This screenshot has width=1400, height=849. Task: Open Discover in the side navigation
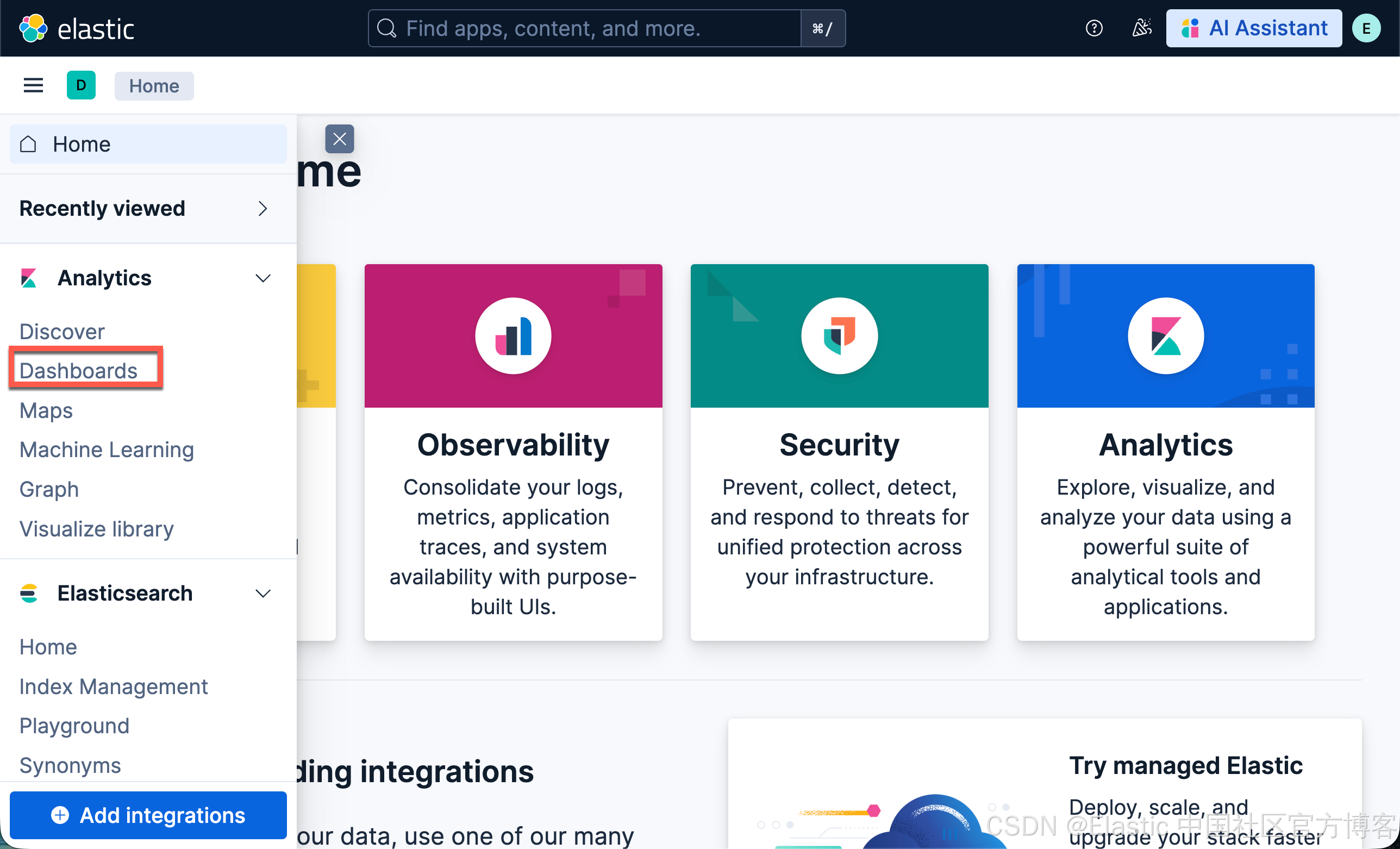point(62,332)
